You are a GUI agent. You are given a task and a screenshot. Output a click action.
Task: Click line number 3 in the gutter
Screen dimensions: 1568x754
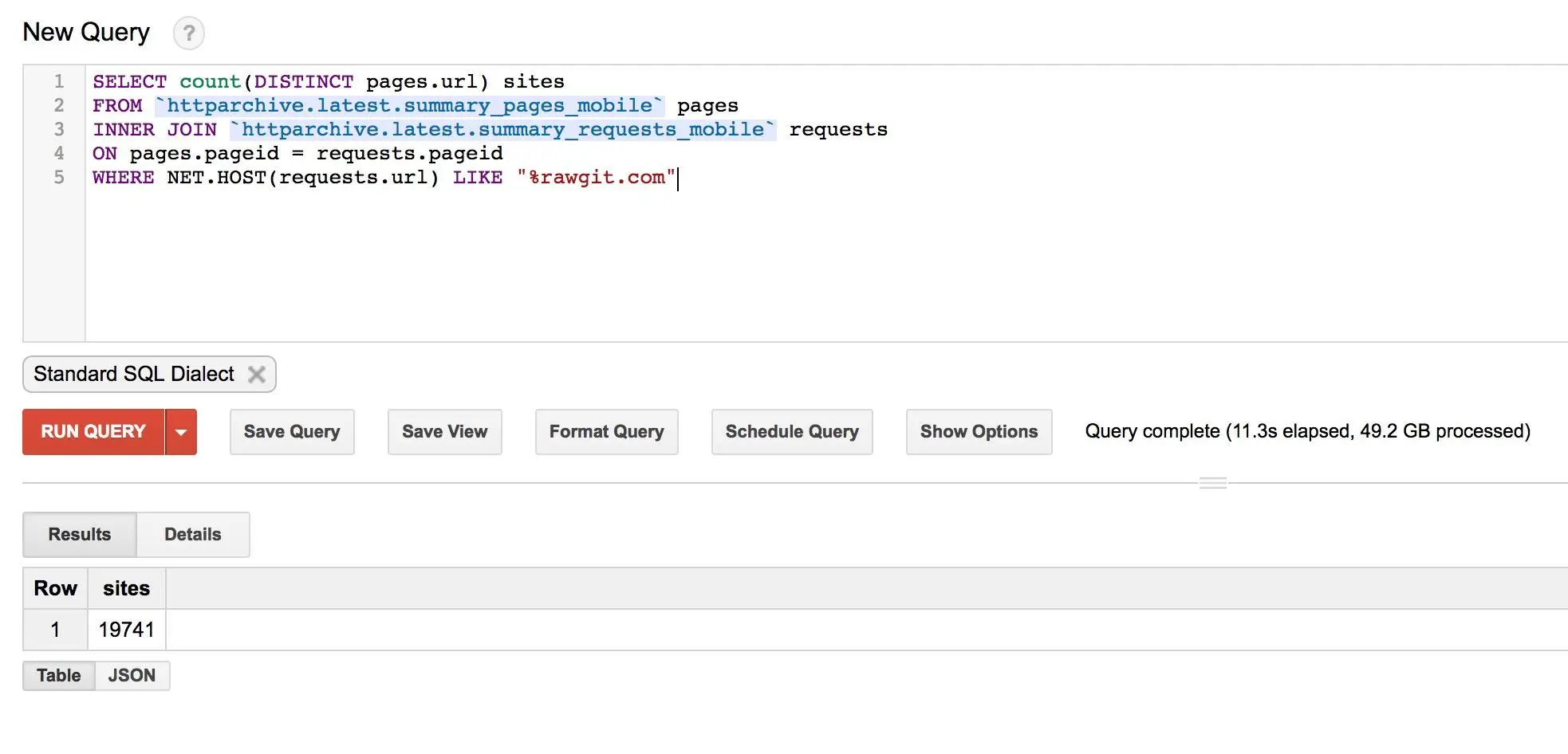pos(59,129)
